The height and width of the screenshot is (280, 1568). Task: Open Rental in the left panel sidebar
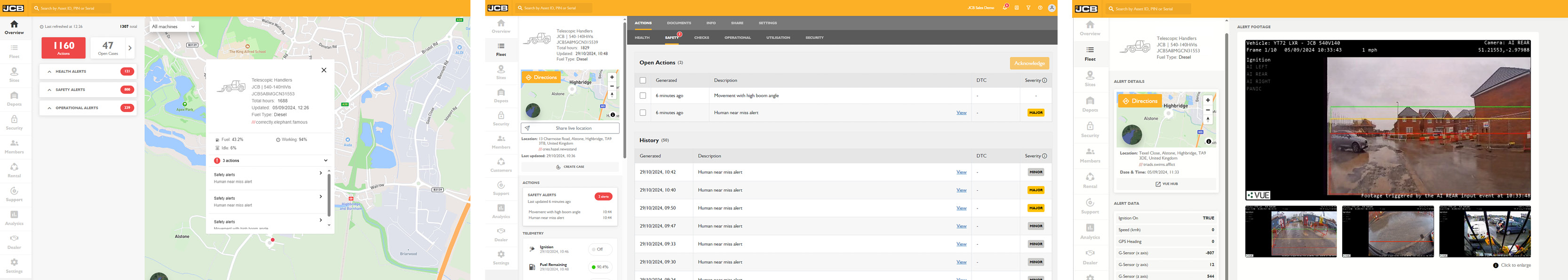pyautogui.click(x=14, y=171)
